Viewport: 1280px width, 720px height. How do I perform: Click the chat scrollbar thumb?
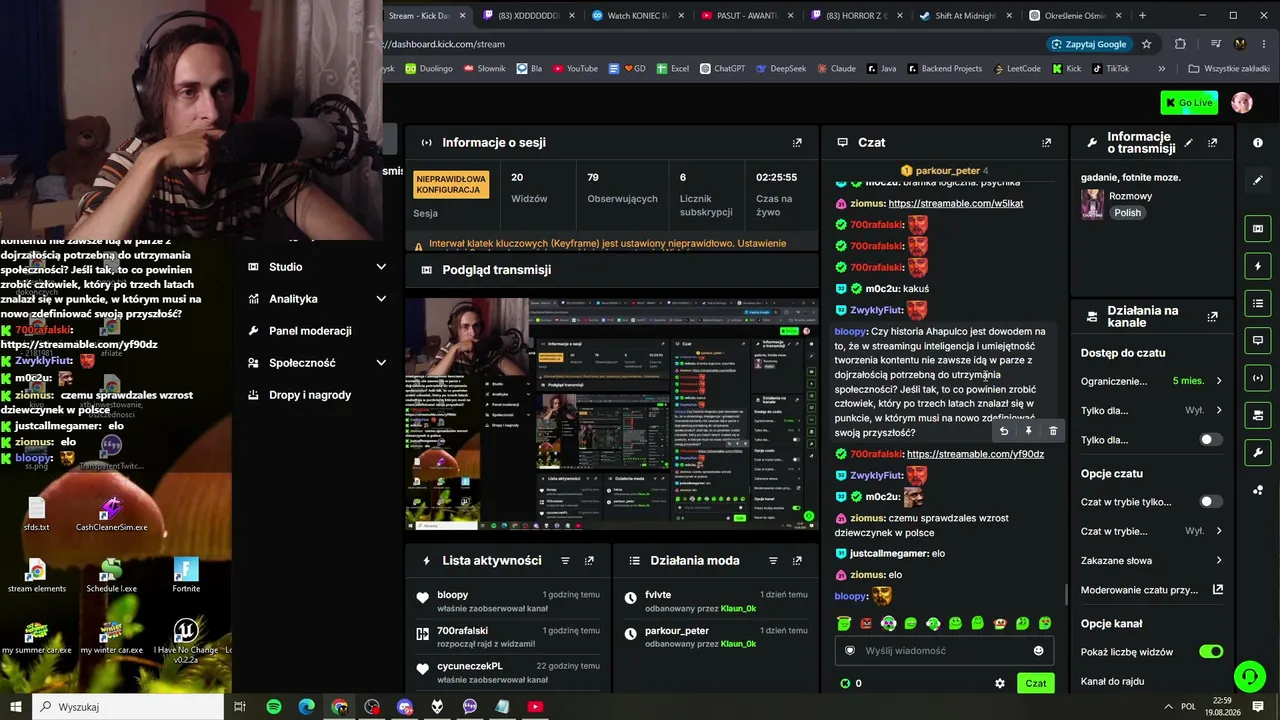[x=1065, y=594]
